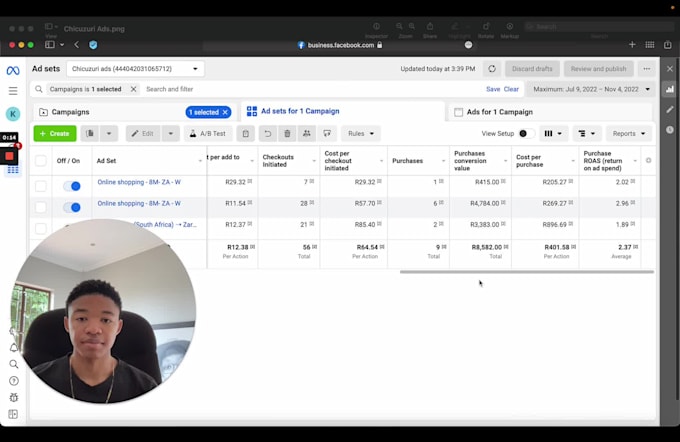
Task: Open the sidebar search magnifier icon
Action: click(x=13, y=364)
